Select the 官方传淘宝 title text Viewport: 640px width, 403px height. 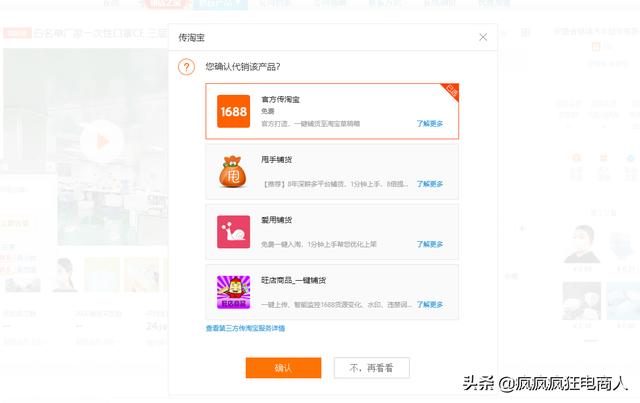coord(280,99)
